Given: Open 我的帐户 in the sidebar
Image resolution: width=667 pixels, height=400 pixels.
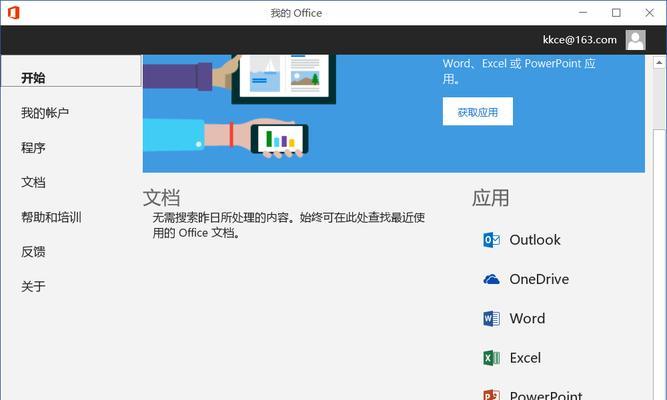Looking at the screenshot, I should [45, 113].
